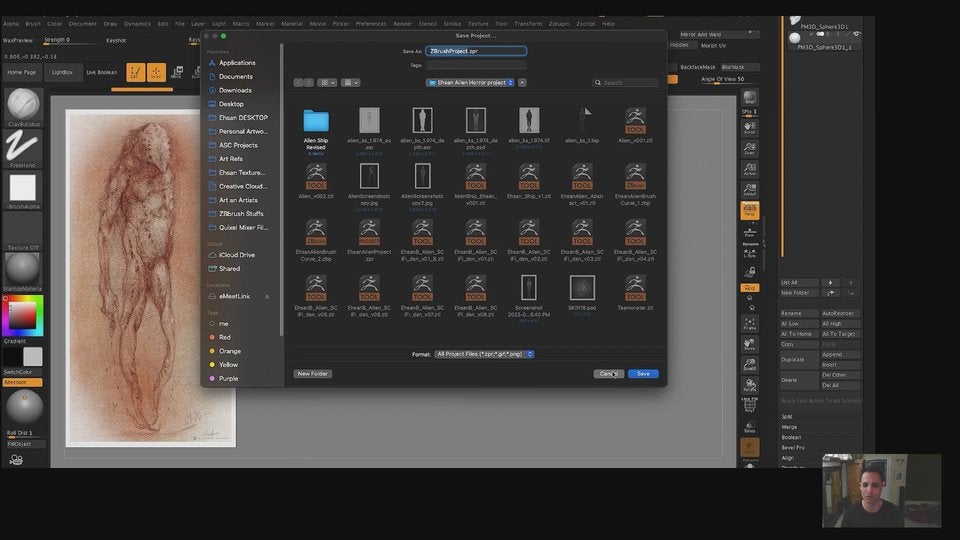Click the SKIN18.psd file thumbnail
The width and height of the screenshot is (960, 540).
[x=582, y=289]
